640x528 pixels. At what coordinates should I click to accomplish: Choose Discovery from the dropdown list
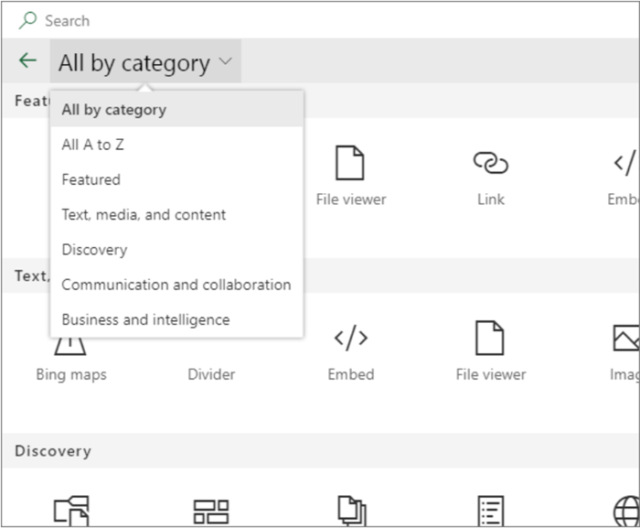click(94, 250)
